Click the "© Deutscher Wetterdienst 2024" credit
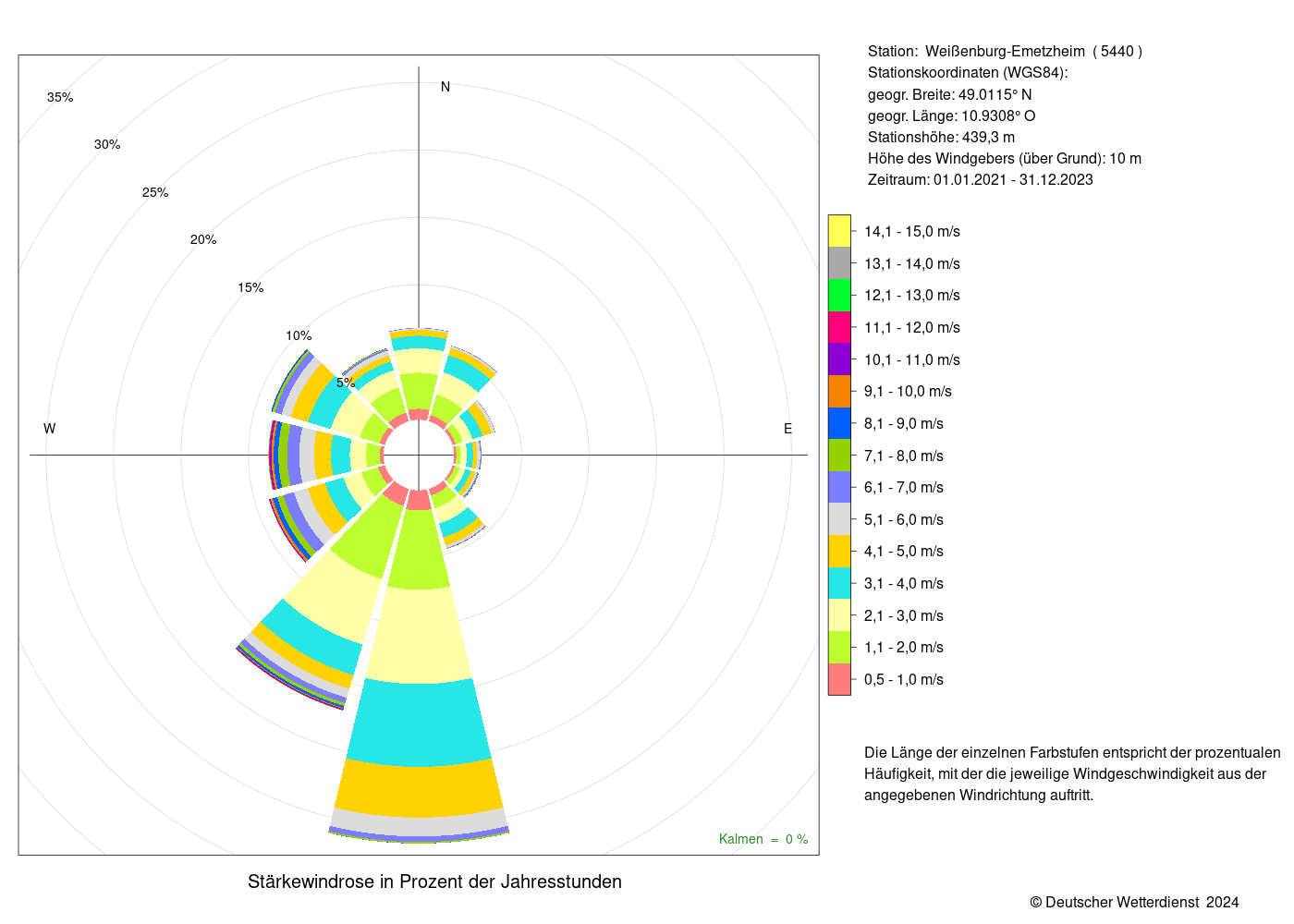The image size is (1294, 924). pyautogui.click(x=1135, y=902)
